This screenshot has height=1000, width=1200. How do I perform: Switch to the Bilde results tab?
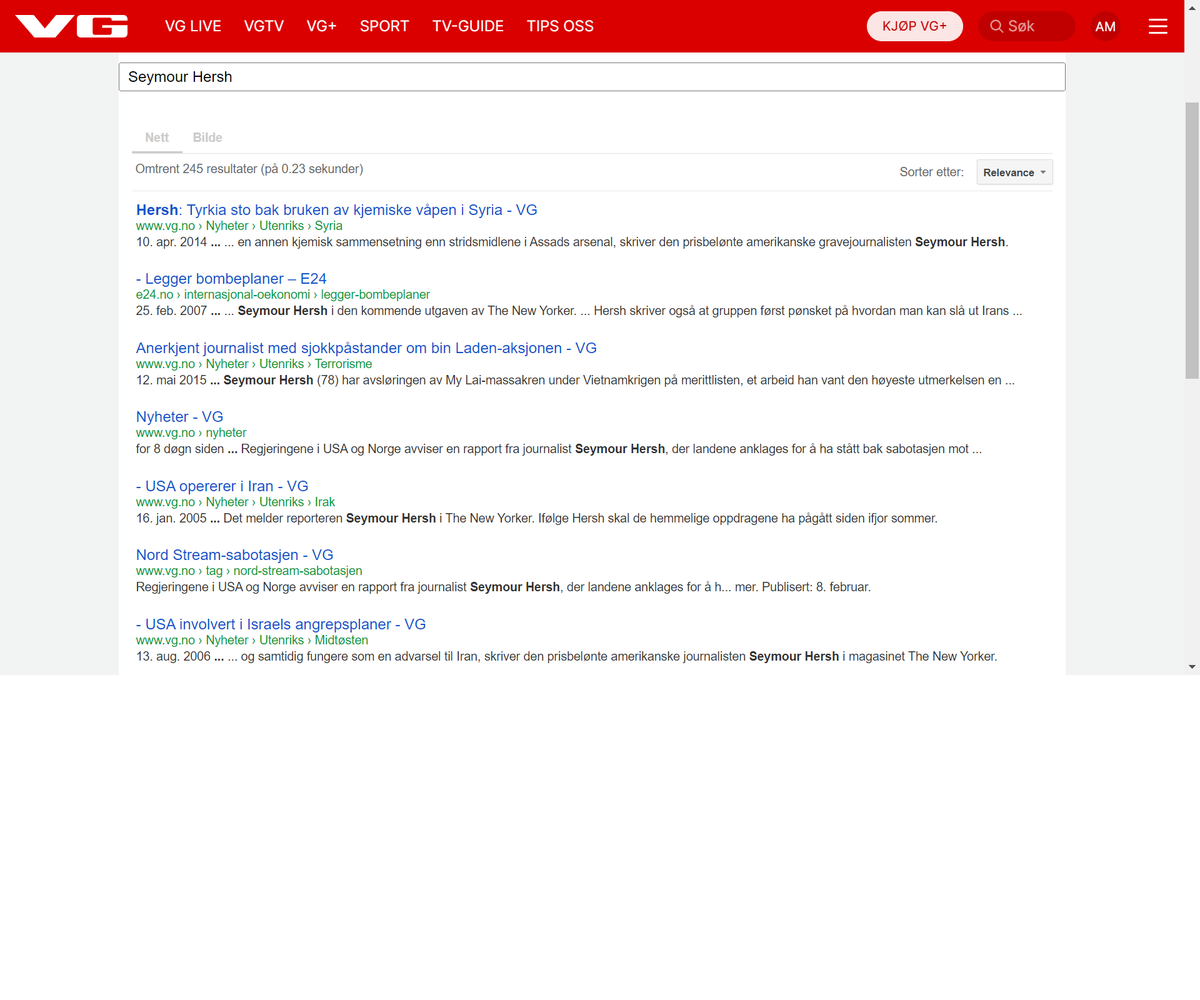coord(208,138)
